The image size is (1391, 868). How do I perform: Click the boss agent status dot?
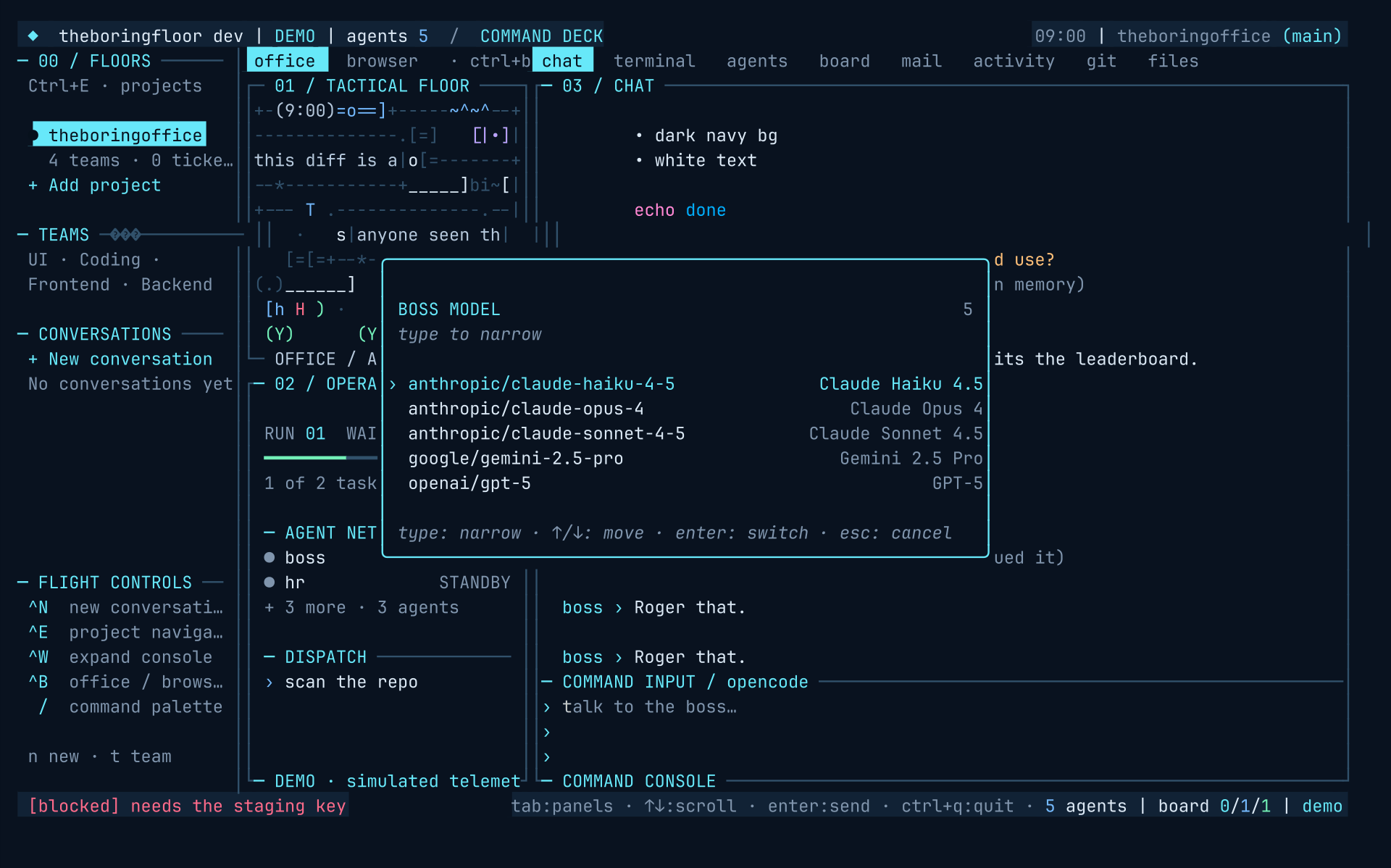tap(270, 557)
